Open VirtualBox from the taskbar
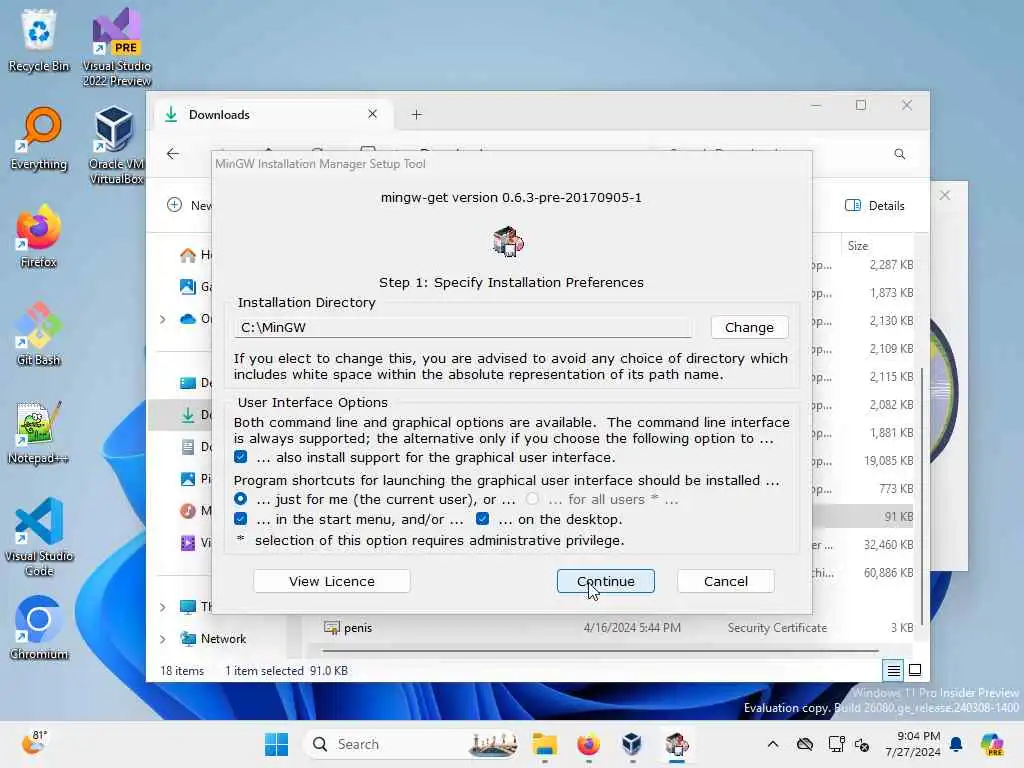 pos(632,744)
